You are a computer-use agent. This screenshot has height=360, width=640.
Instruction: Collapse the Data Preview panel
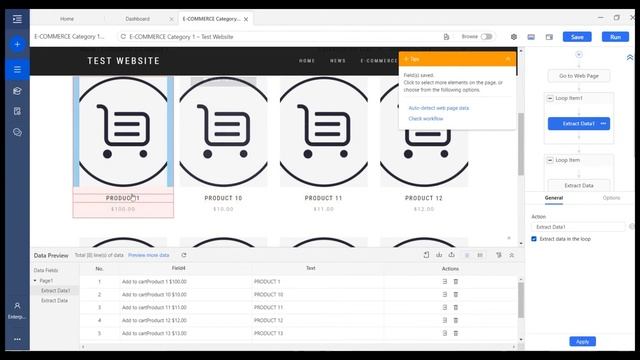(511, 255)
